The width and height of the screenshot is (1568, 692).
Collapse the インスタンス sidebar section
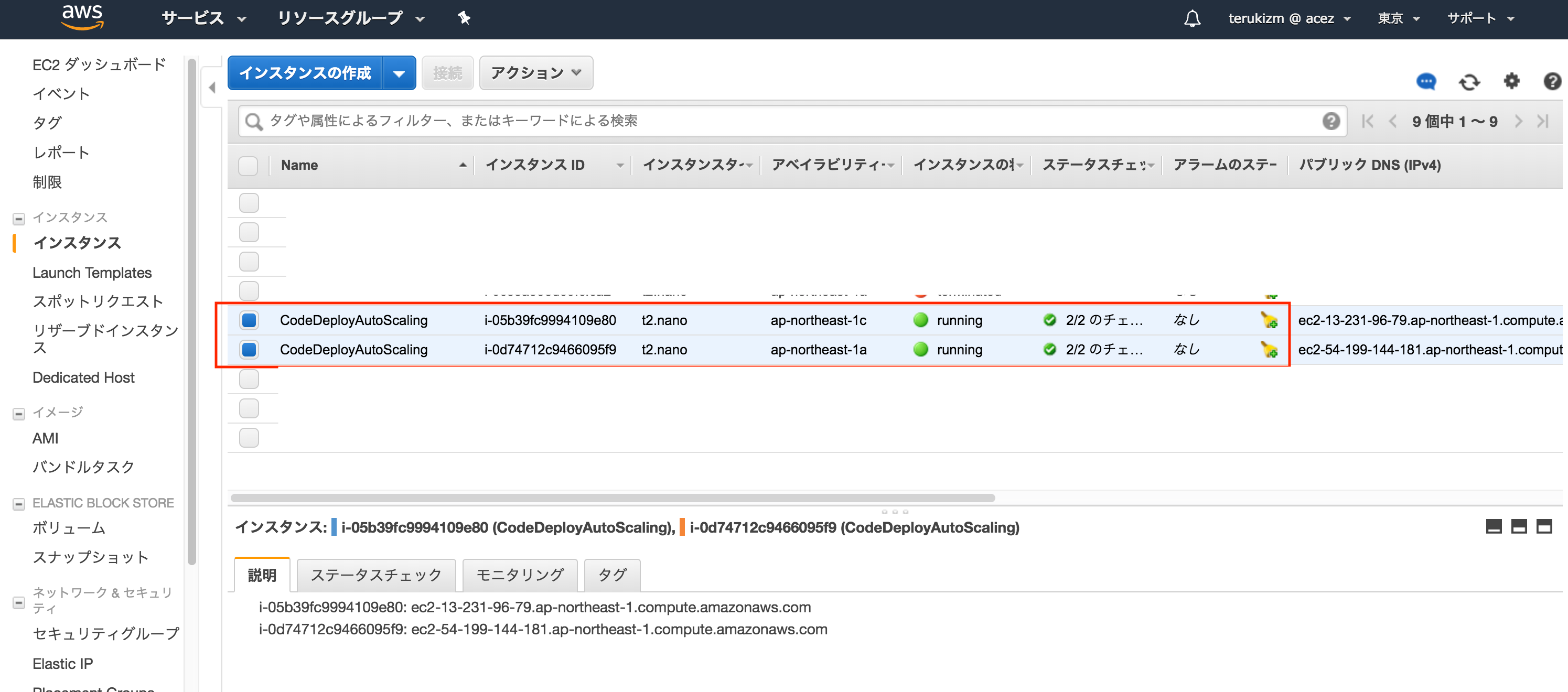click(x=19, y=219)
